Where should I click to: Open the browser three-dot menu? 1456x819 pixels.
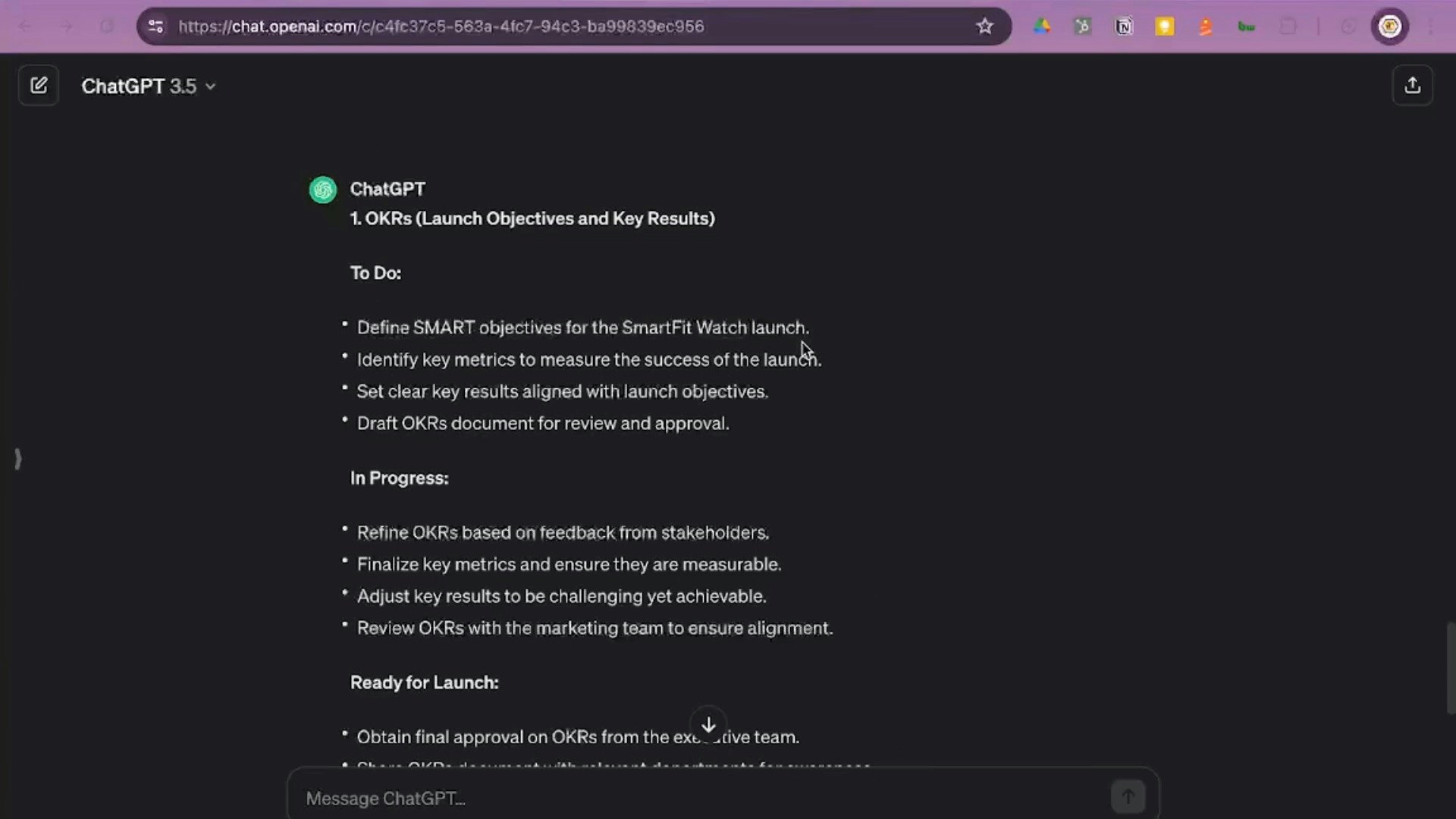tap(1430, 27)
